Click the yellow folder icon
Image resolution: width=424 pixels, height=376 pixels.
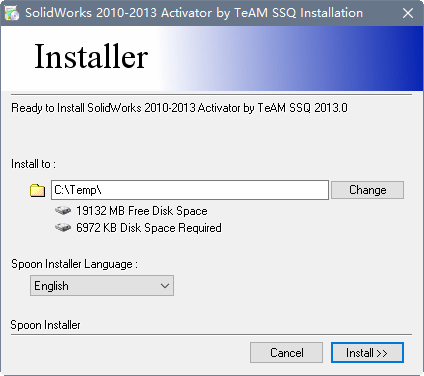click(x=37, y=190)
